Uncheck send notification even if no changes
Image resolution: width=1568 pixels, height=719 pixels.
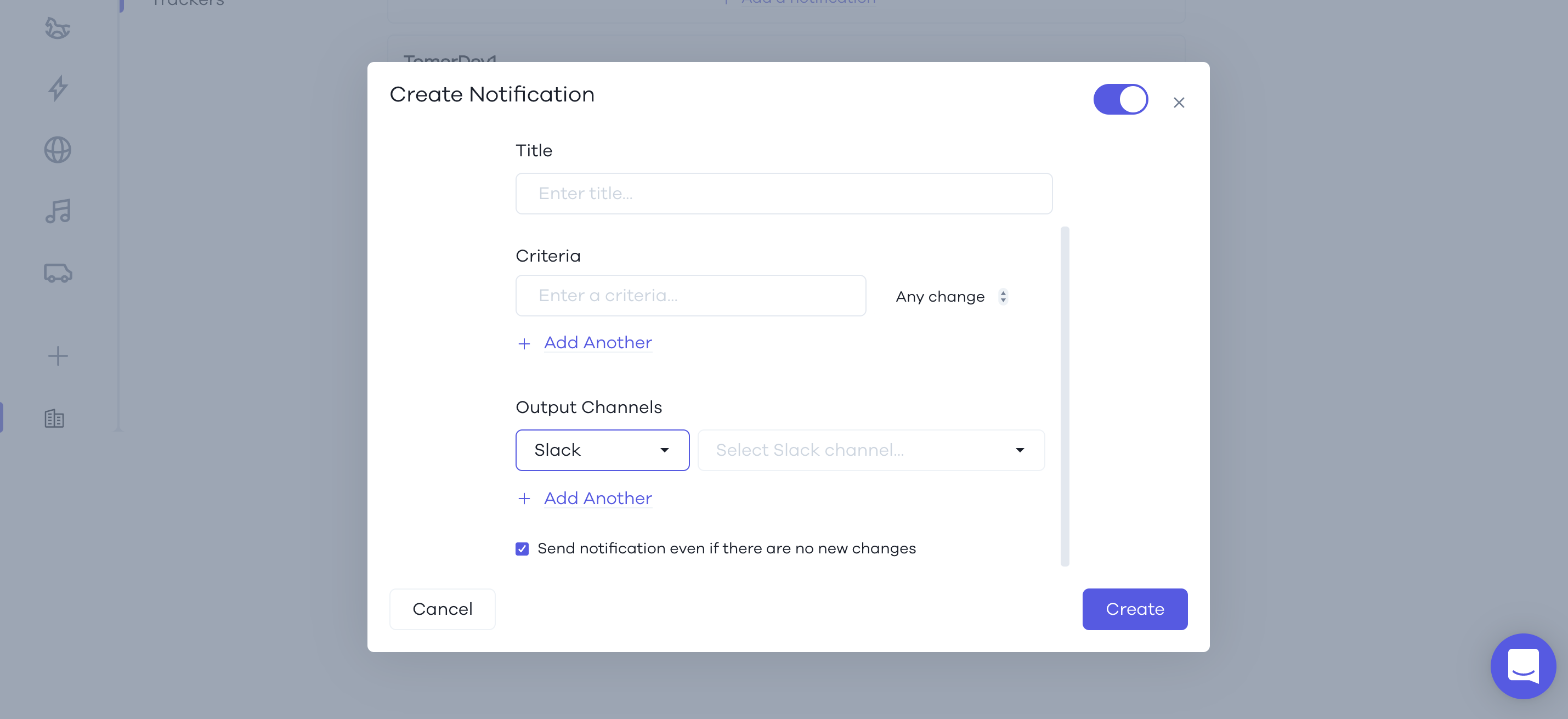point(522,549)
